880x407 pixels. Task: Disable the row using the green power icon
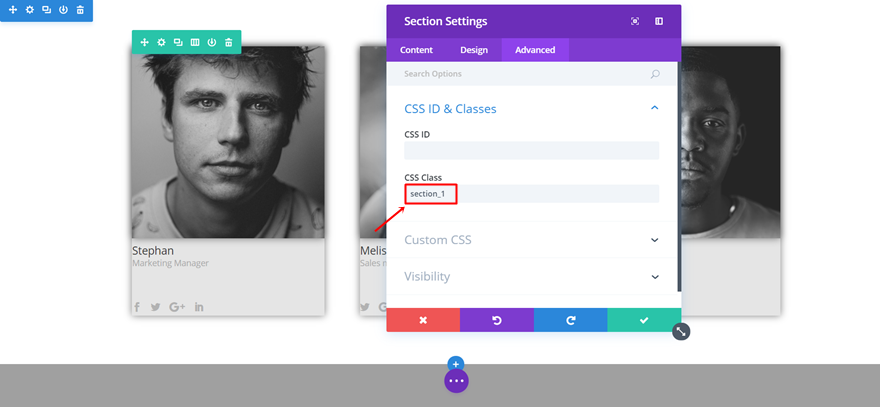coord(212,42)
